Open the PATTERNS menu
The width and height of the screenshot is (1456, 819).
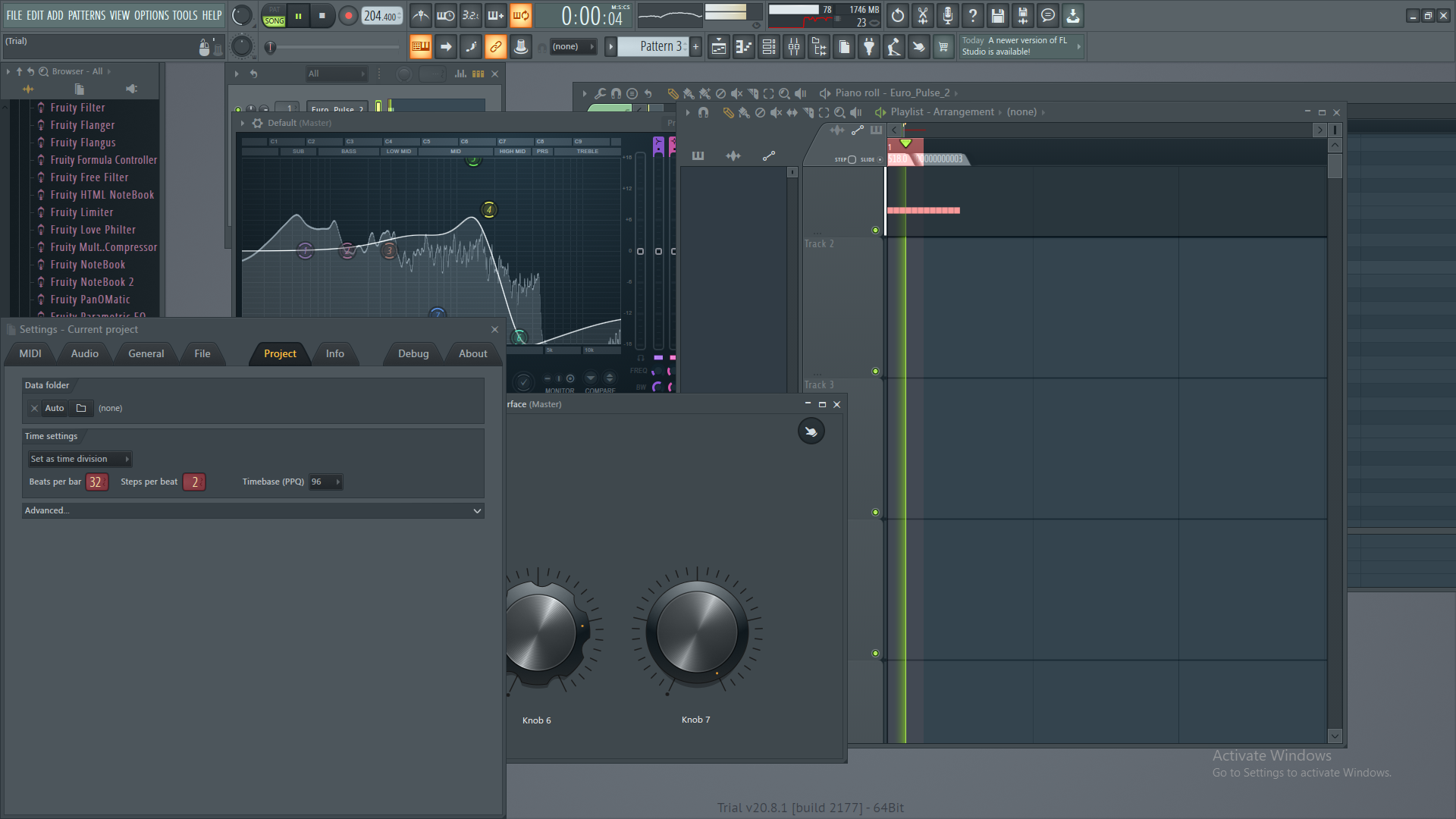click(86, 15)
